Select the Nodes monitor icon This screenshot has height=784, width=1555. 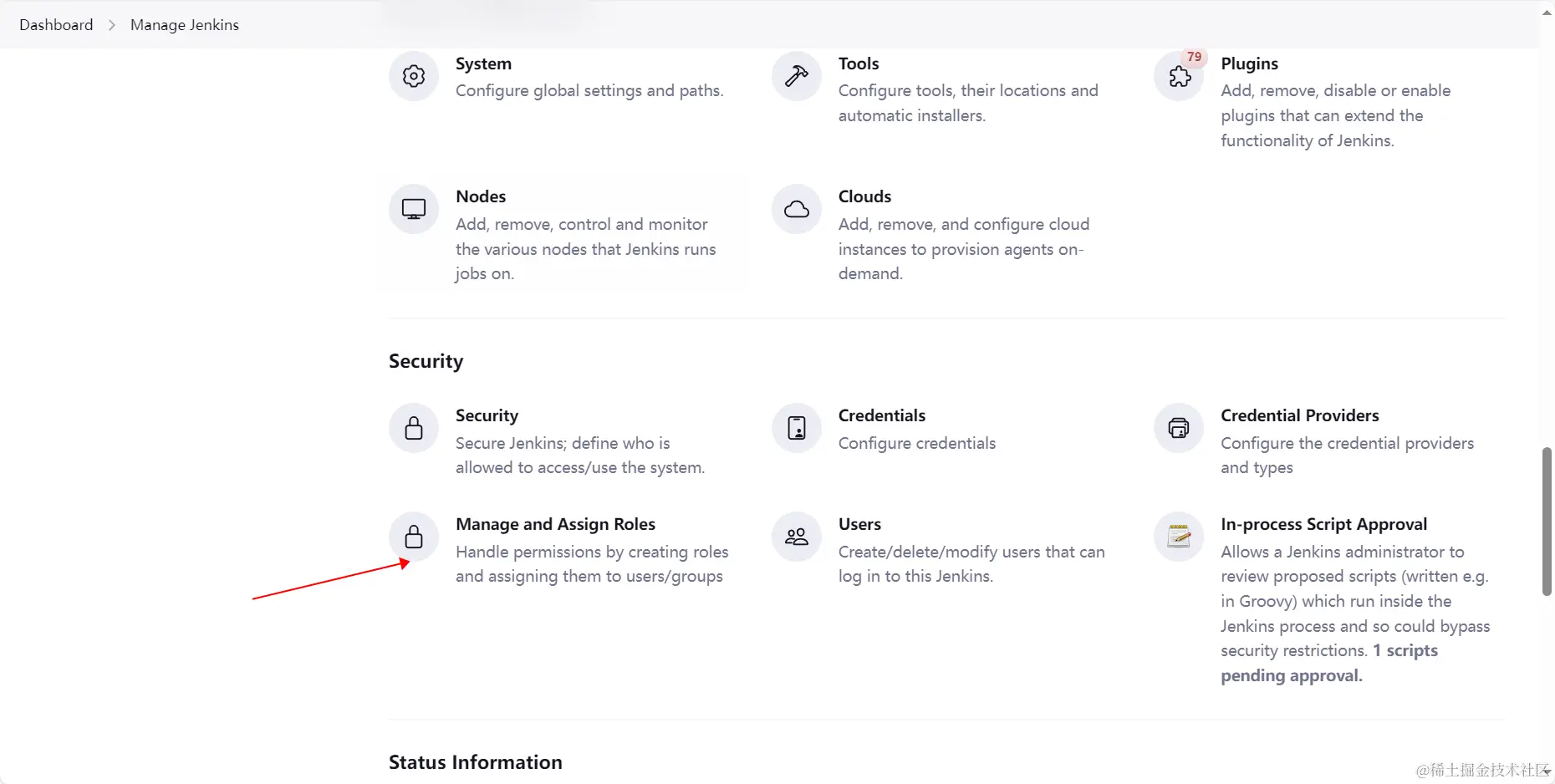coord(413,209)
